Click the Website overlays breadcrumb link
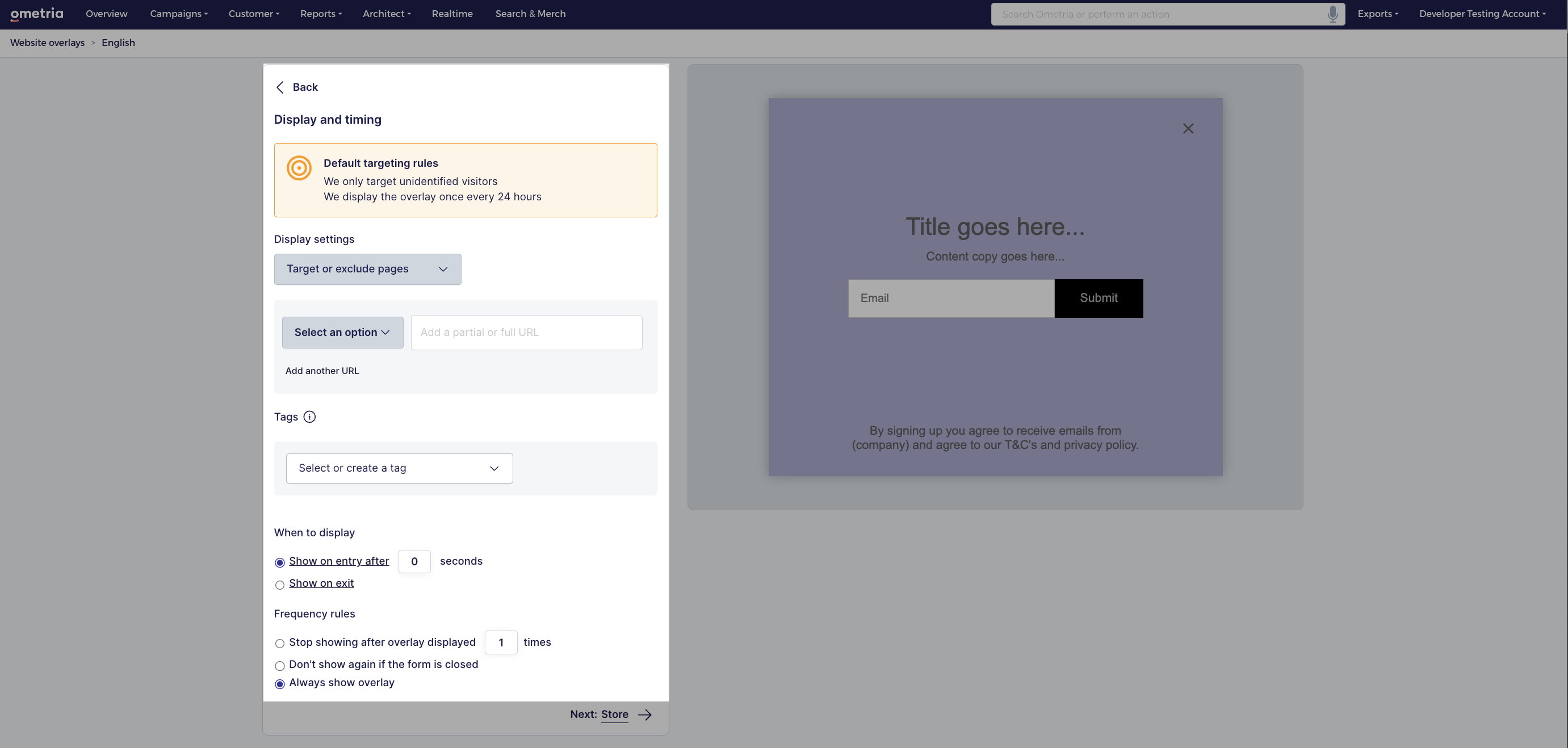The image size is (1568, 748). pyautogui.click(x=48, y=43)
